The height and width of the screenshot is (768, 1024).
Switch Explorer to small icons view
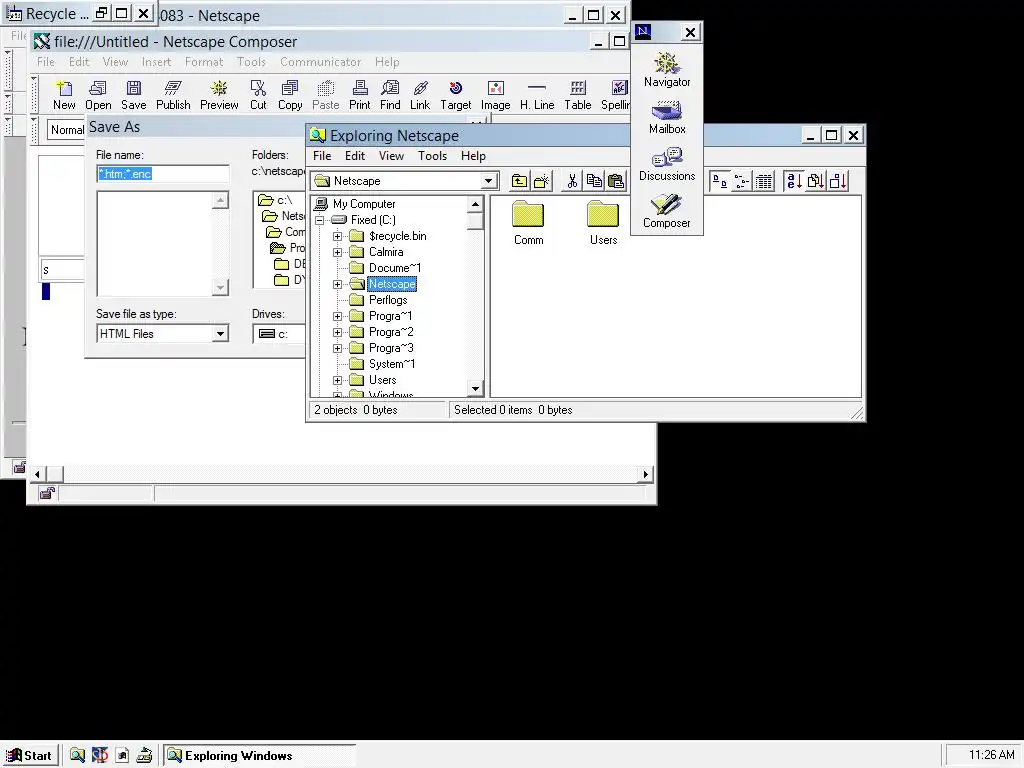[x=741, y=181]
